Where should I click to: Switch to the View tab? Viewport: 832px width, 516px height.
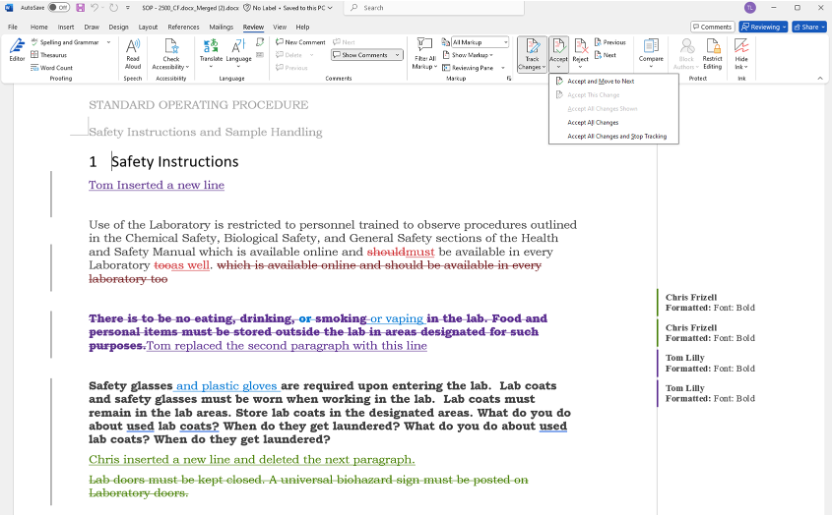(x=280, y=27)
